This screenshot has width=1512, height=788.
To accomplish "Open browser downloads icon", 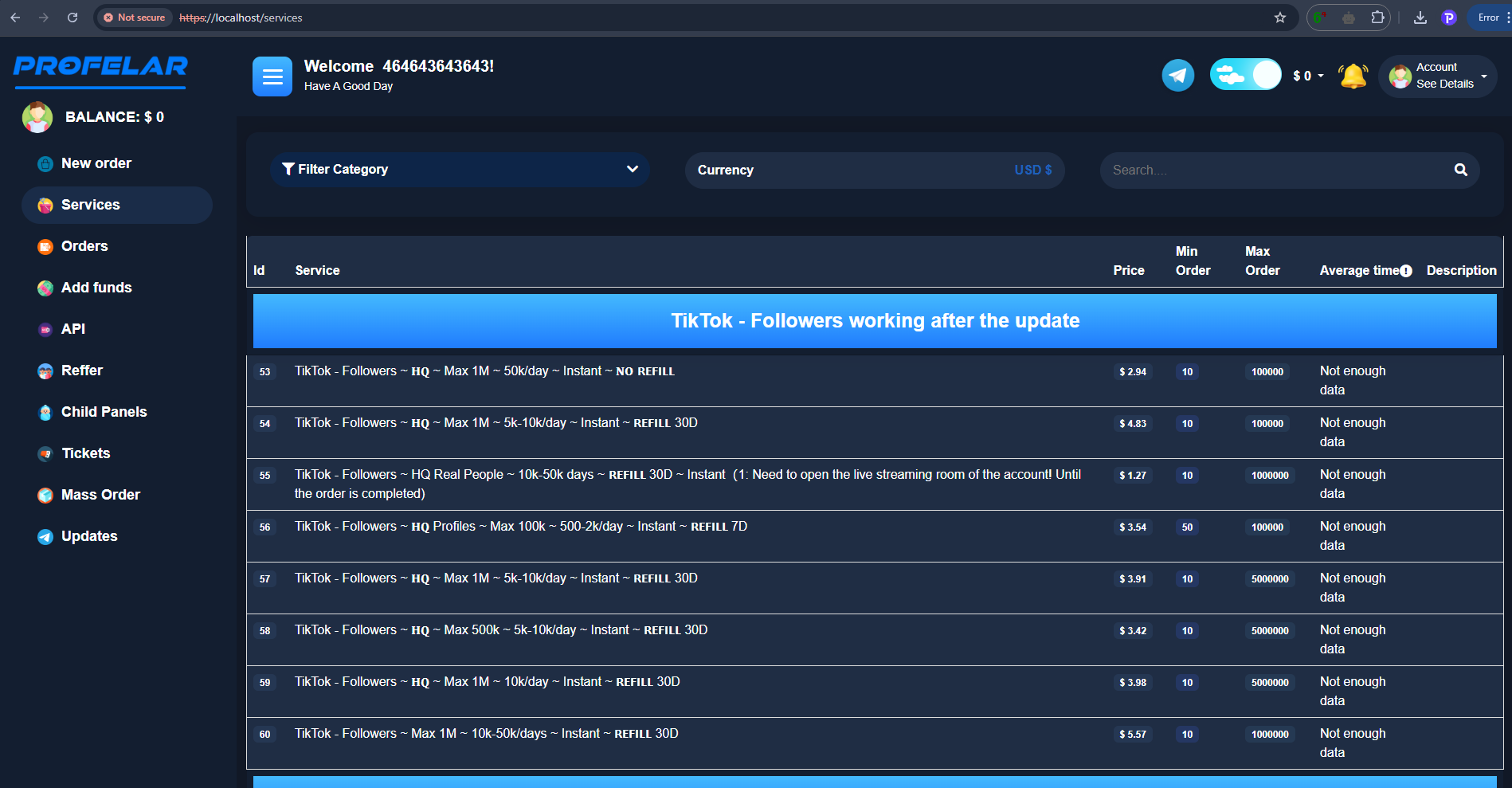I will pyautogui.click(x=1420, y=18).
